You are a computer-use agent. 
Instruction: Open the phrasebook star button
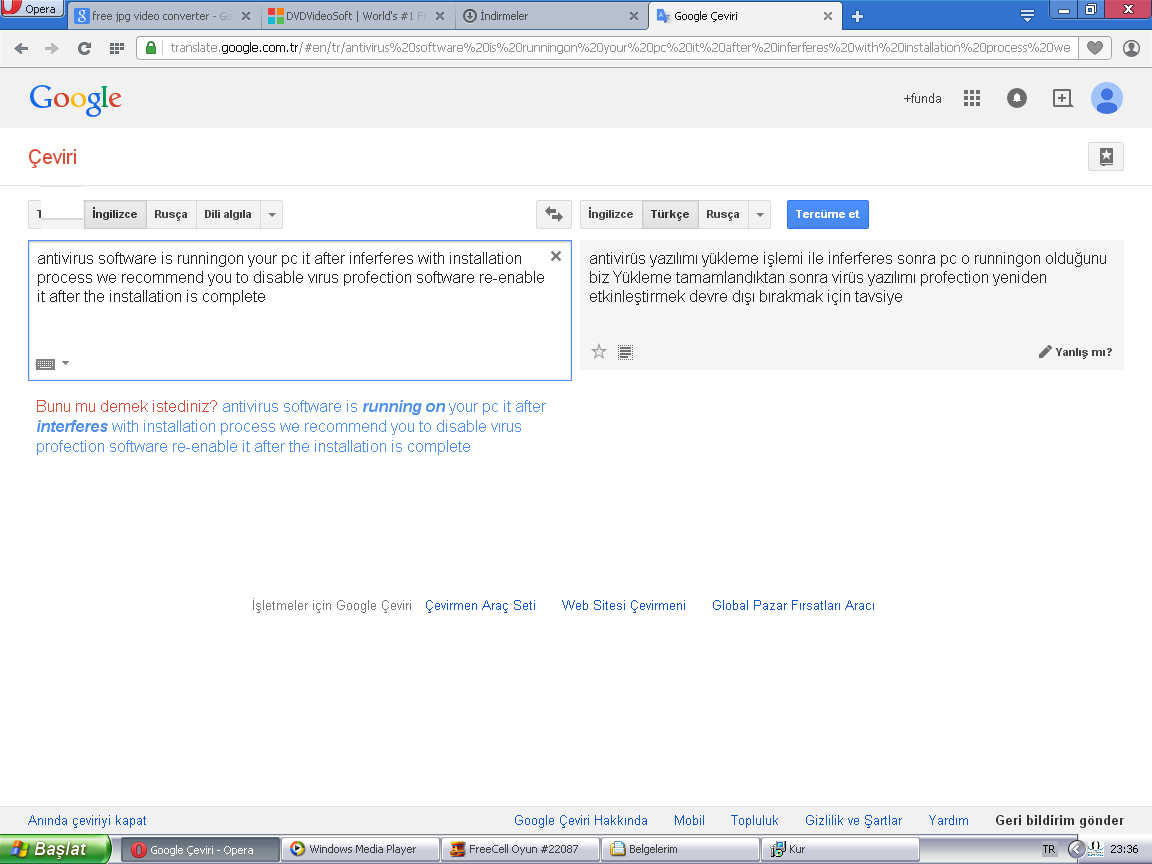click(1106, 156)
